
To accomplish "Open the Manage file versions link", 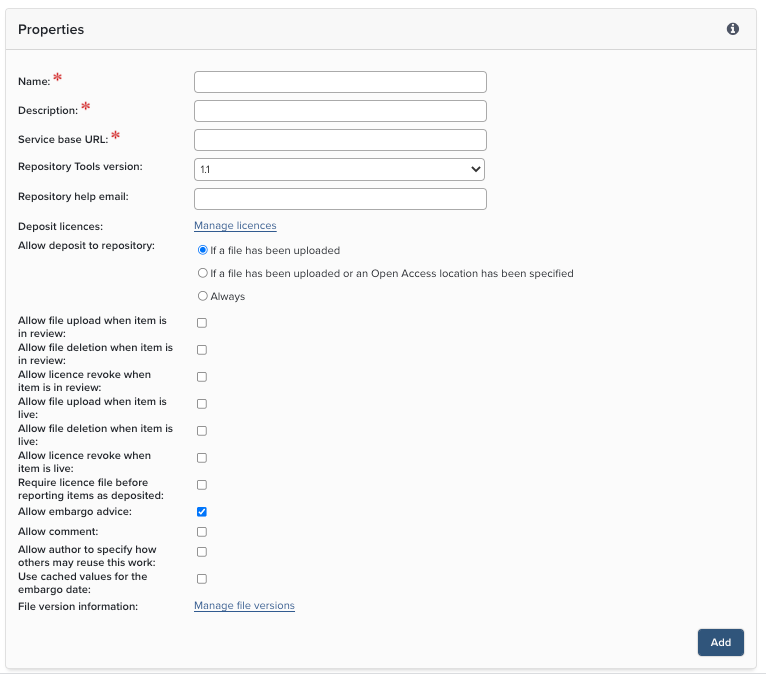I will [244, 606].
